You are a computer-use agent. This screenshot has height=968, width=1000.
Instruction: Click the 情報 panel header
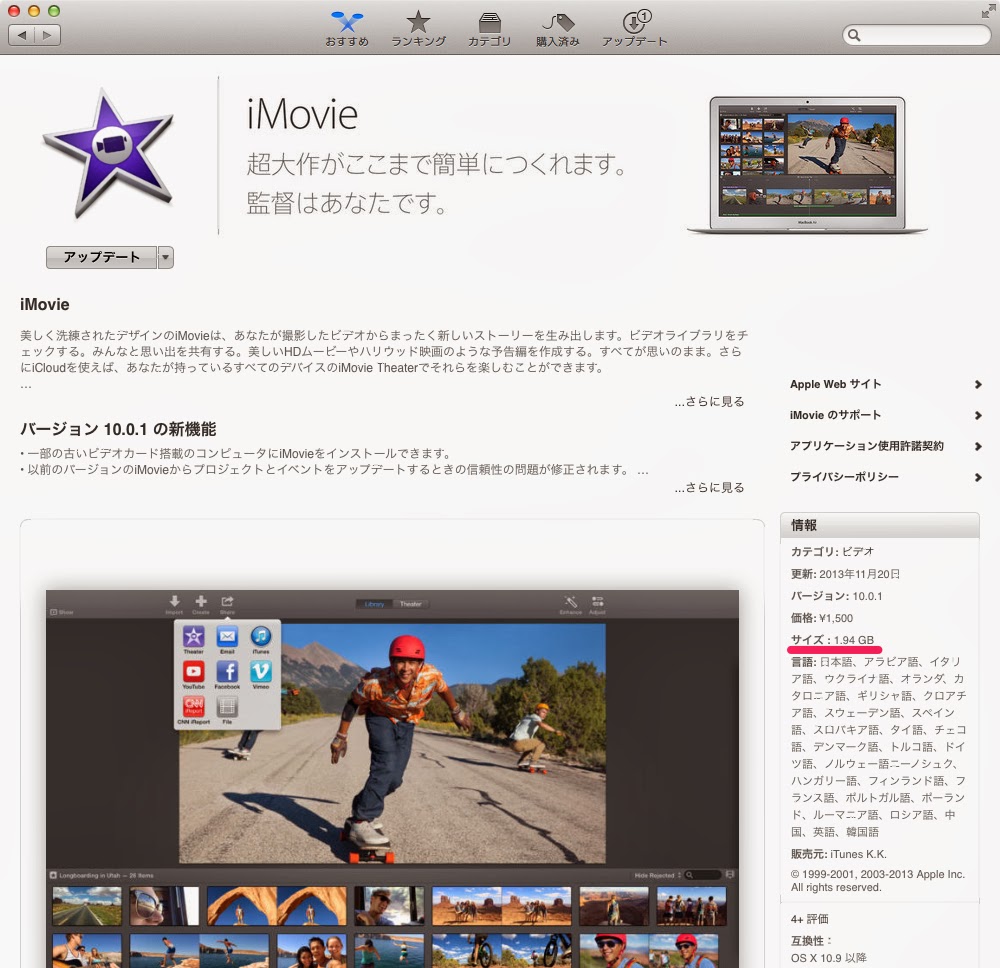[879, 525]
